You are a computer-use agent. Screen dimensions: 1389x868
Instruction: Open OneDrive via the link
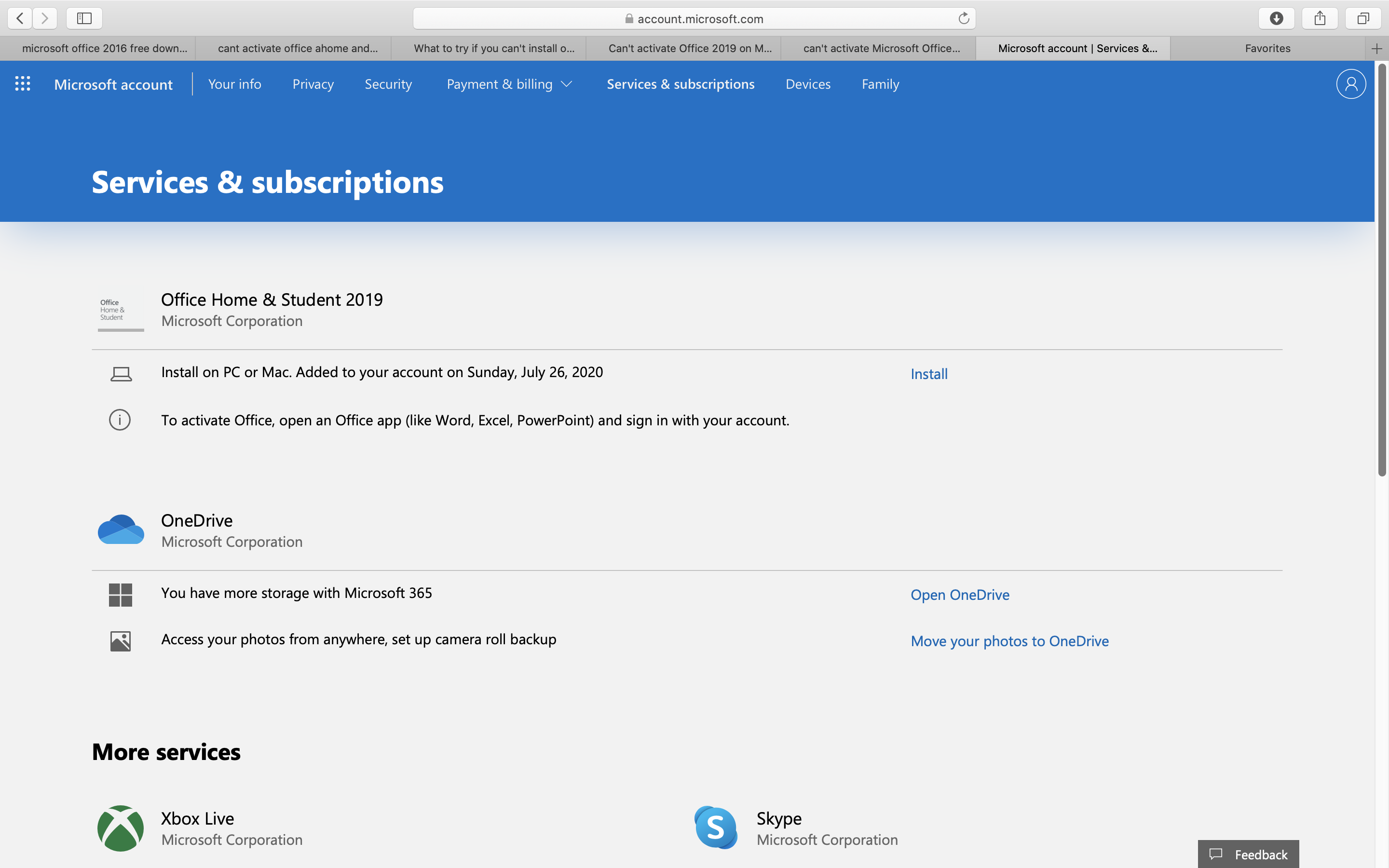click(x=959, y=593)
